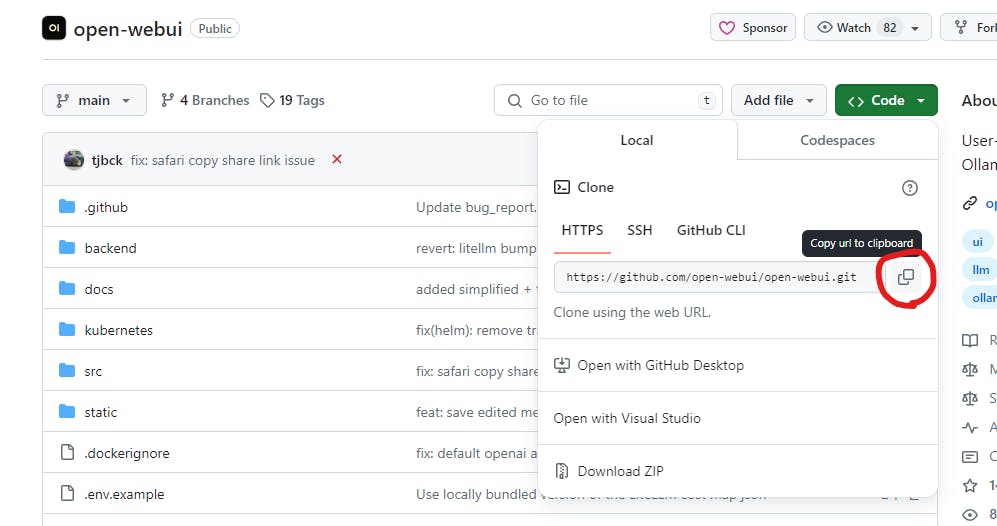Select the GitHub CLI clone tab
Screen dimensions: 997x526
[711, 230]
